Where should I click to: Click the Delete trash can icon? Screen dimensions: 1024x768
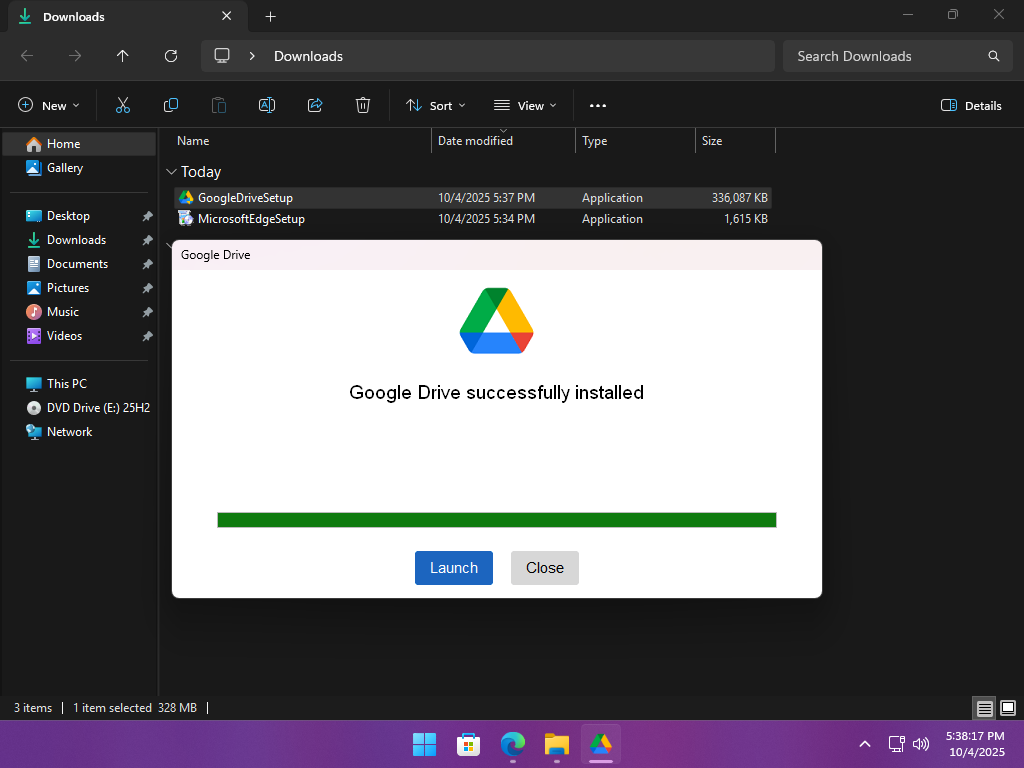click(362, 105)
